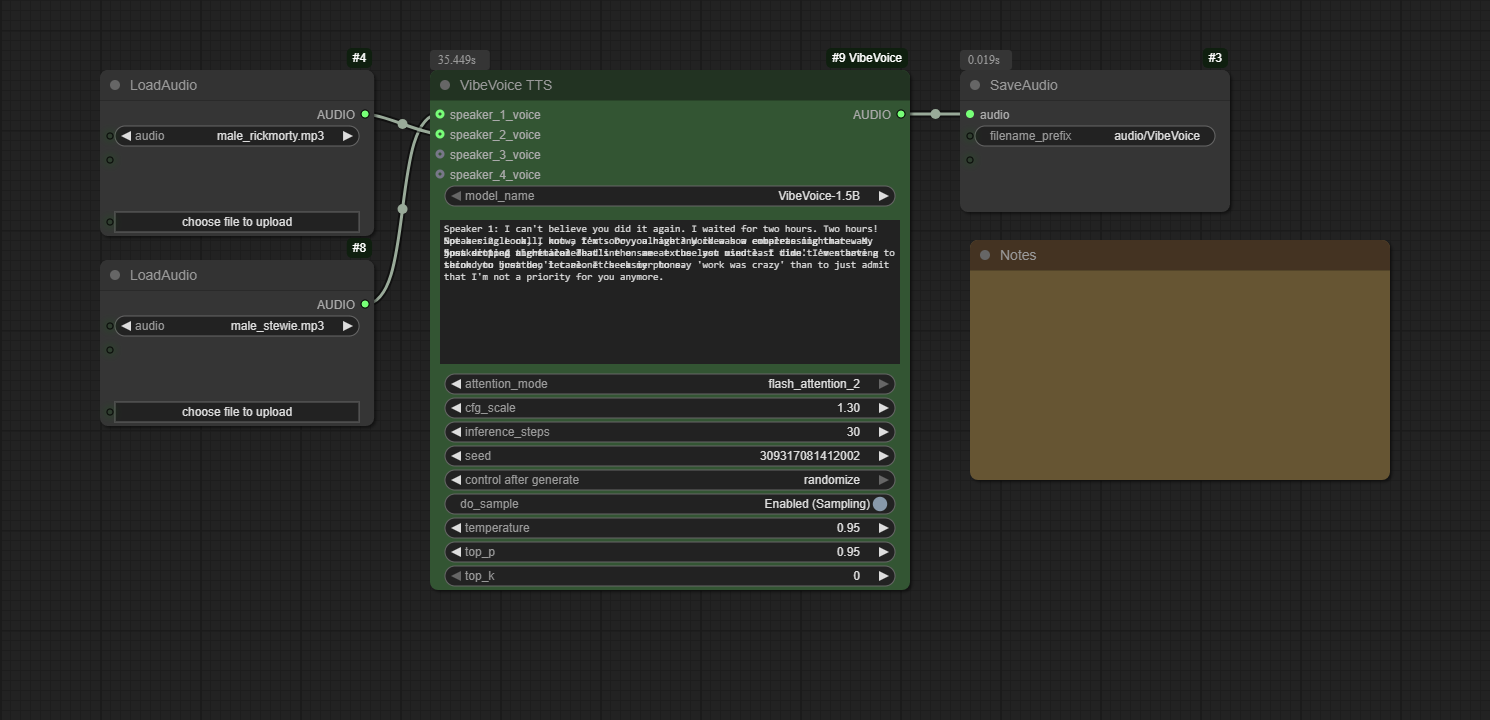
Task: Click AUDIO output port of male_stewie LoadAudio node
Action: 365,305
